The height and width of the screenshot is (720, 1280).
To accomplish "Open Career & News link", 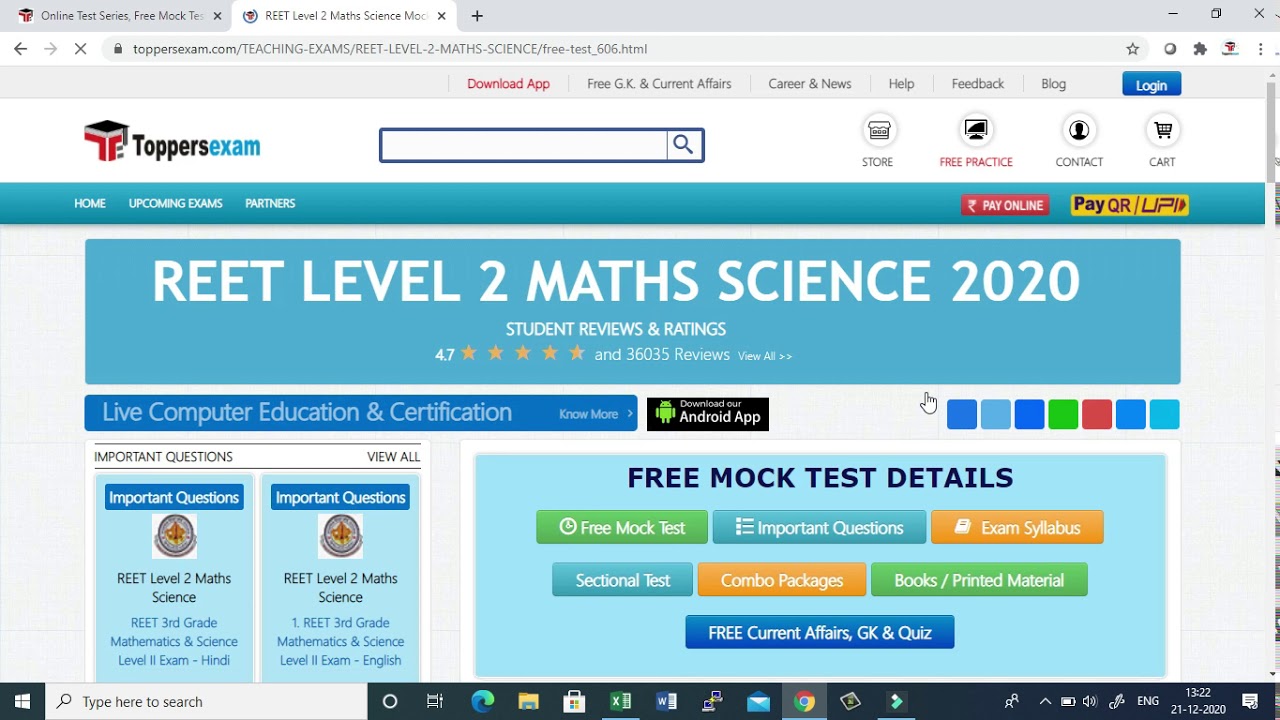I will [x=810, y=84].
